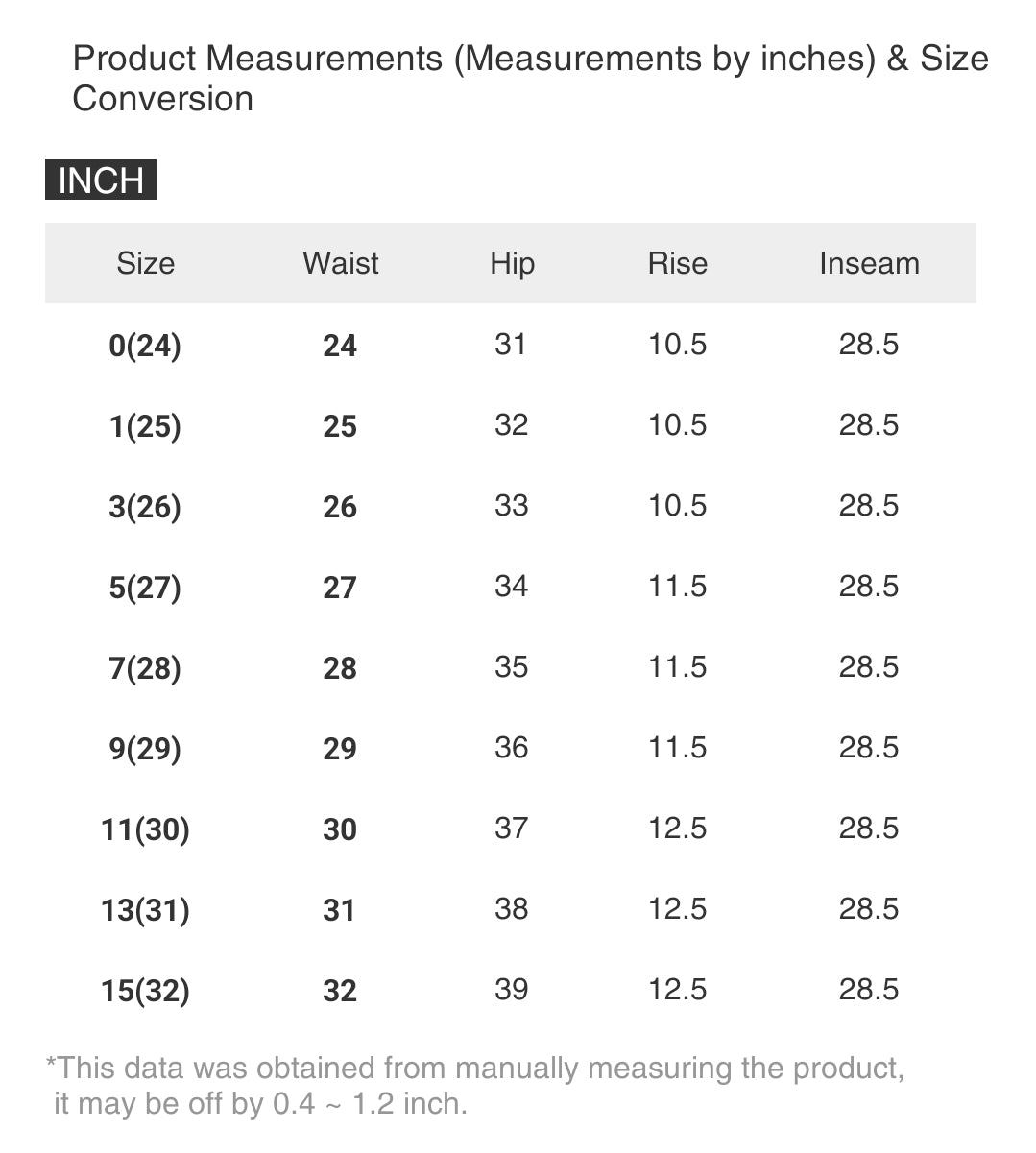Select the Rise column header

coord(677,263)
